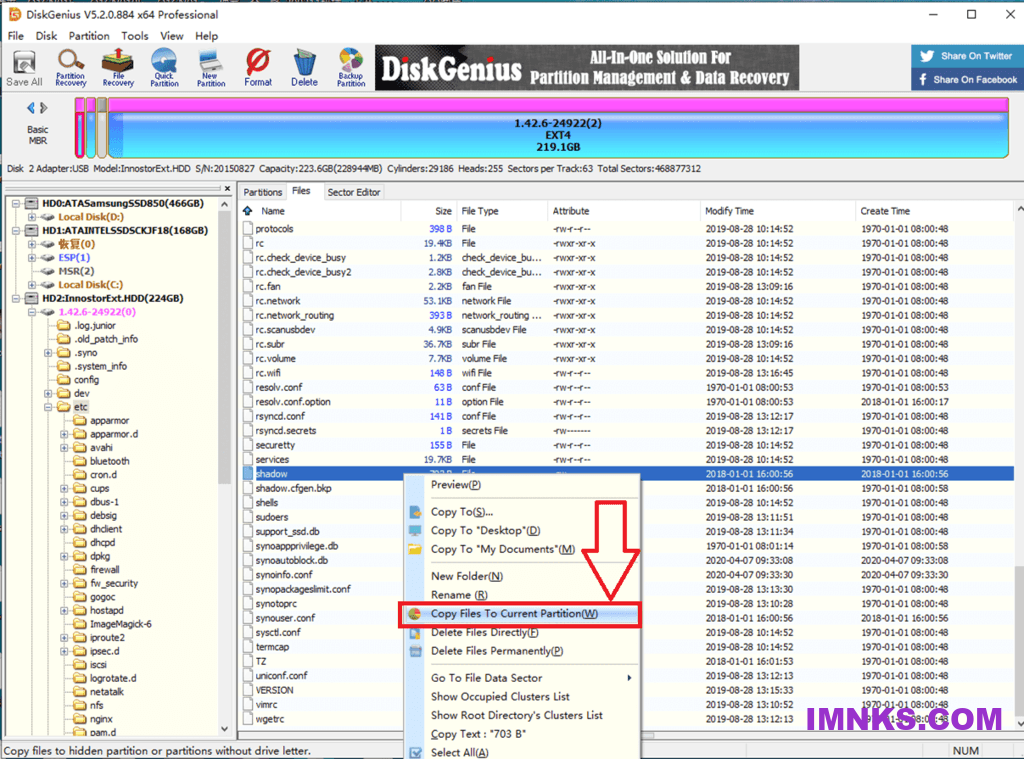1024x759 pixels.
Task: Choose Copy Files To Current Partition
Action: 520,614
